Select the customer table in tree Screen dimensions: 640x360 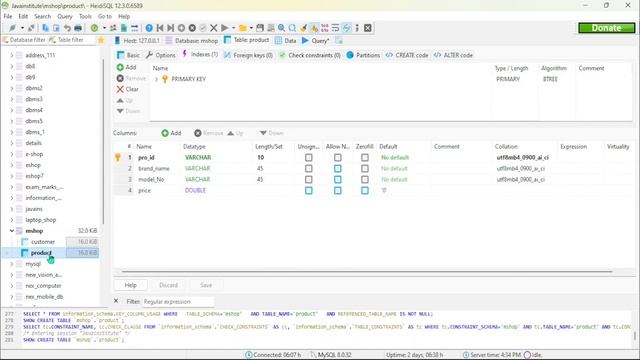tap(43, 242)
